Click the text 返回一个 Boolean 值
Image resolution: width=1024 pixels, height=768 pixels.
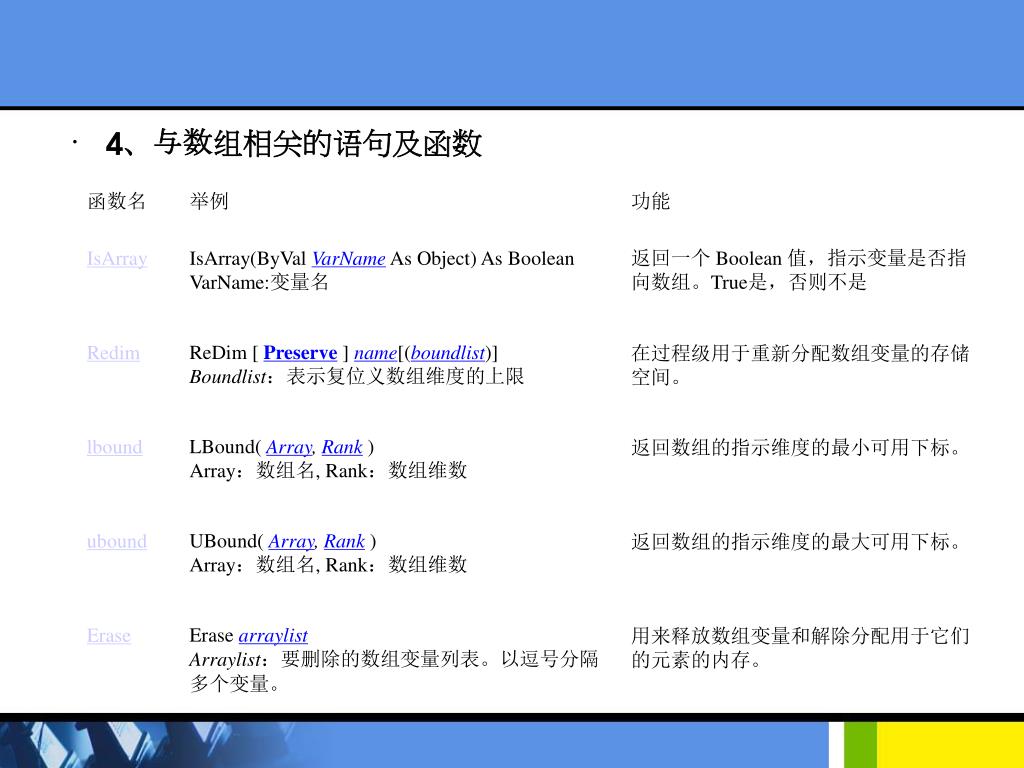point(718,259)
